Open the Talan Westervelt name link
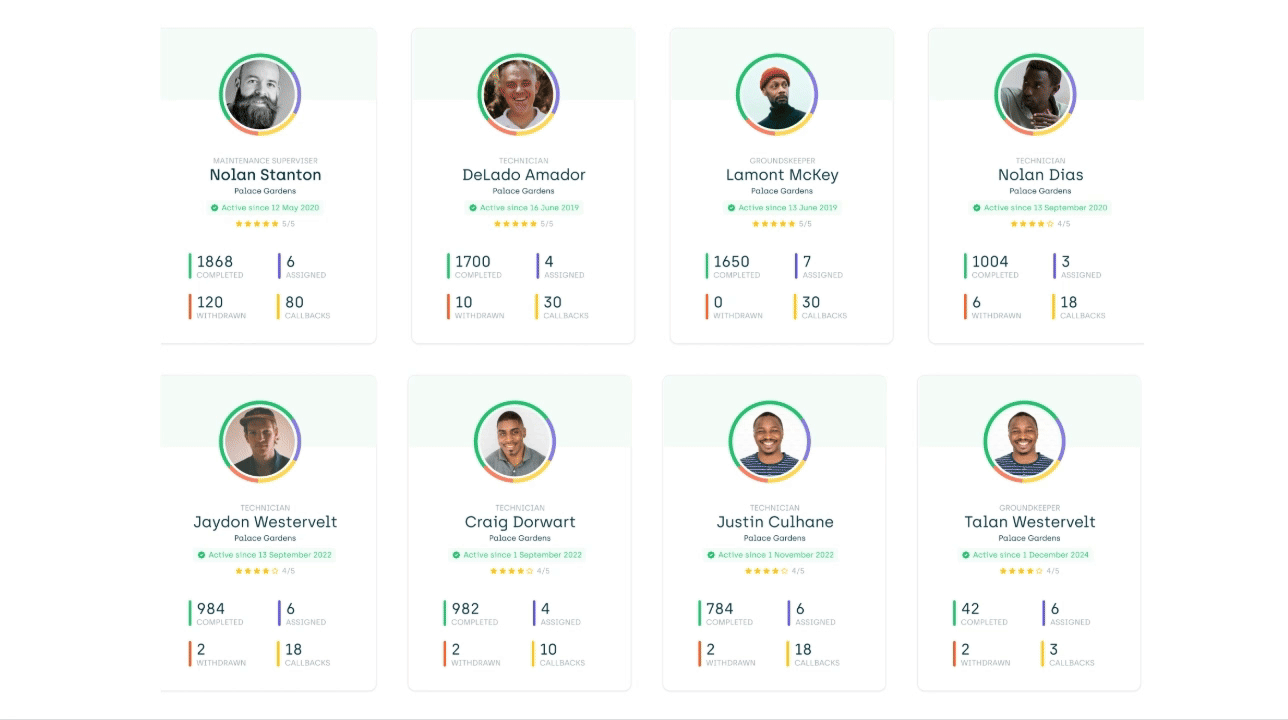 pyautogui.click(x=1029, y=522)
